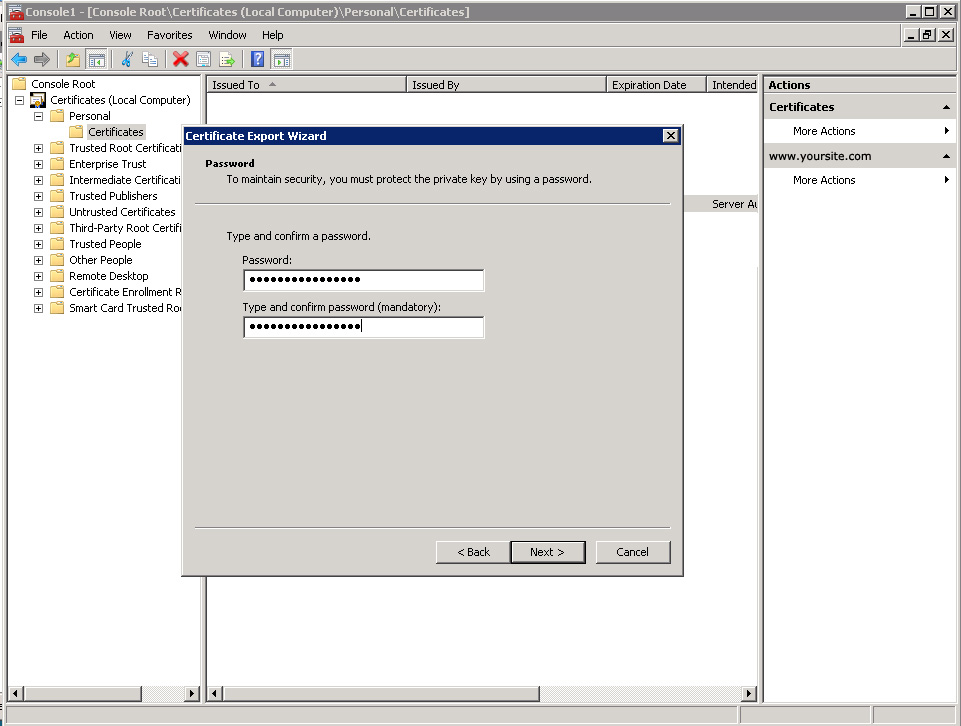This screenshot has height=726, width=961.
Task: Collapse the Certificates section in Actions pane
Action: pyautogui.click(x=946, y=107)
